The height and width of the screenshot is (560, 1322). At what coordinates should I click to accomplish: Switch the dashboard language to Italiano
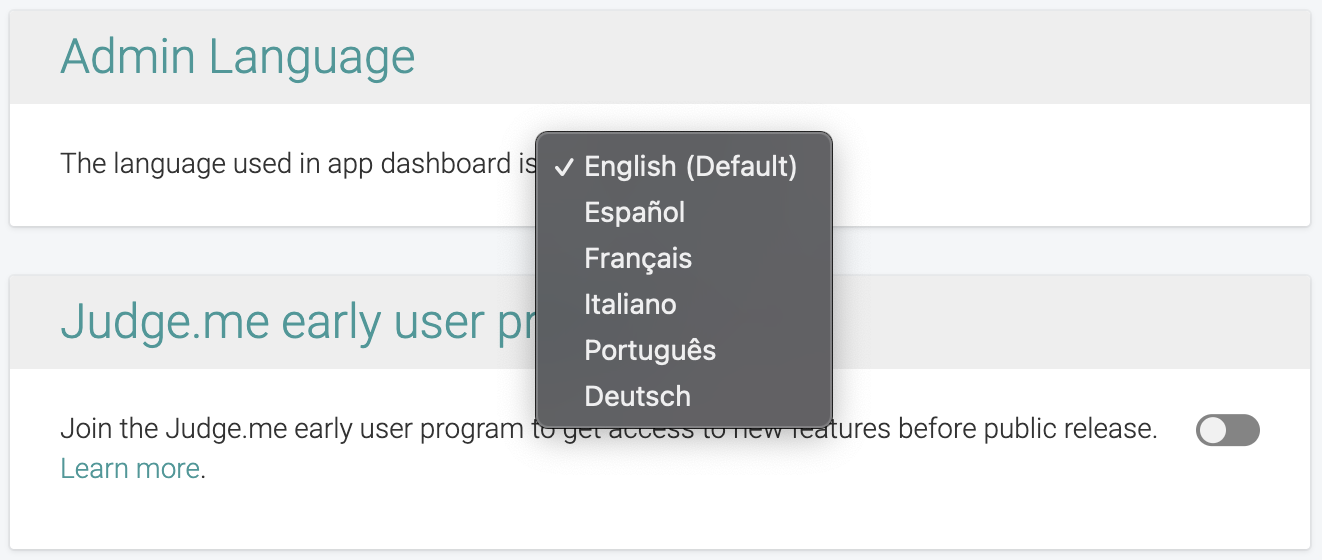(x=630, y=304)
